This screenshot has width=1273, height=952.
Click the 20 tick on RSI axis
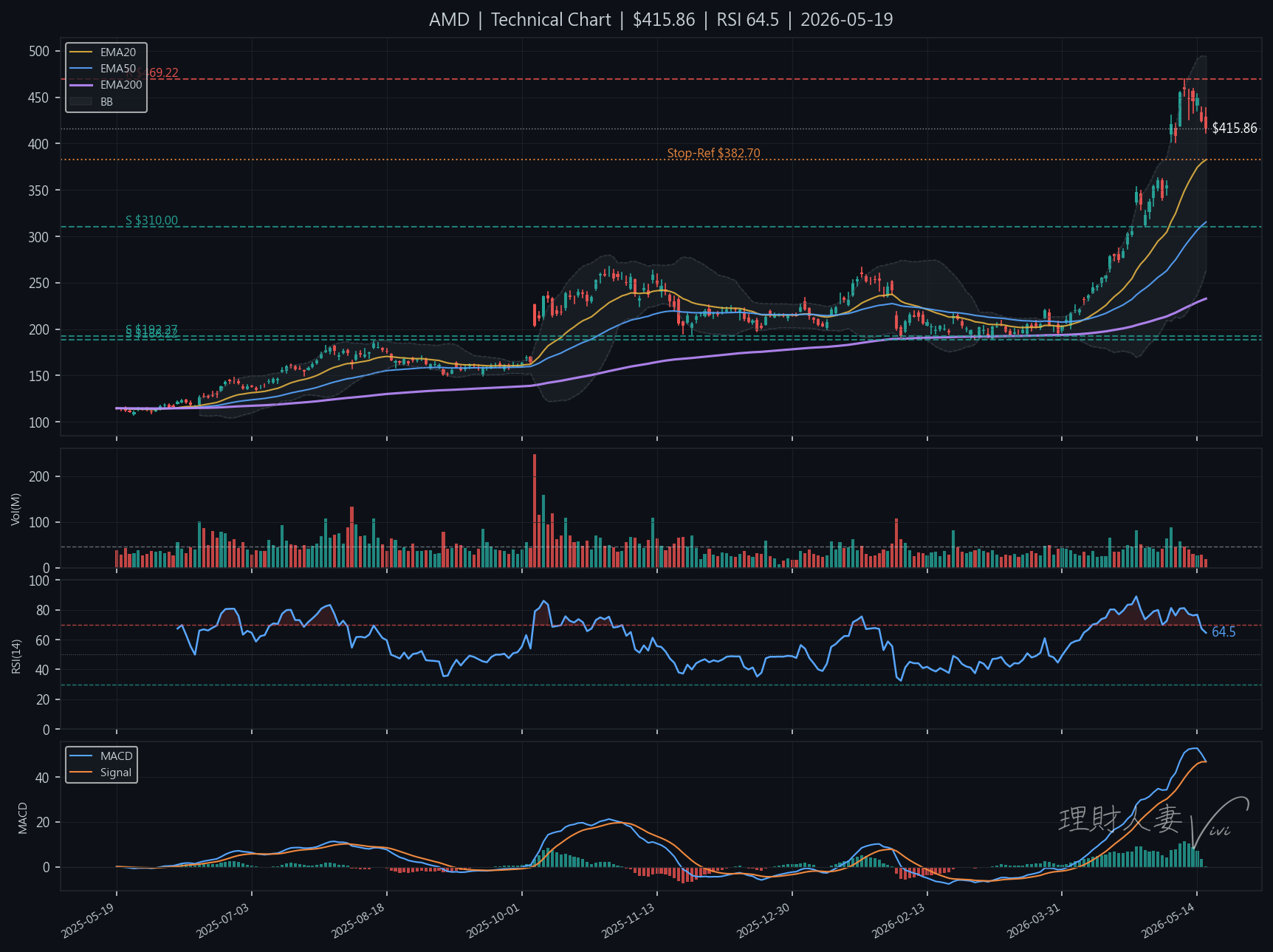43,700
